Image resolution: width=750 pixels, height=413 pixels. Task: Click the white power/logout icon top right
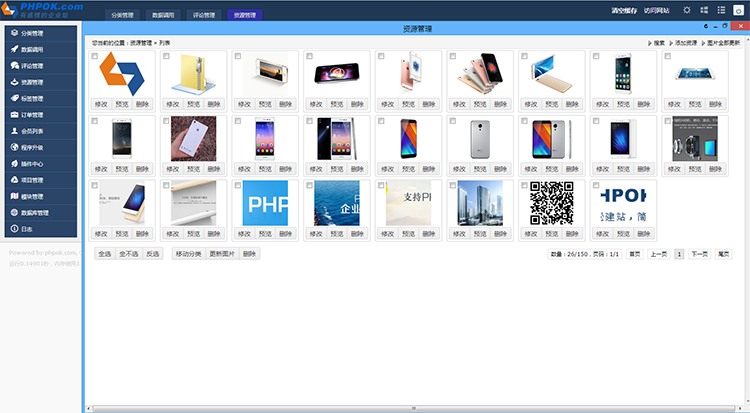[x=739, y=11]
